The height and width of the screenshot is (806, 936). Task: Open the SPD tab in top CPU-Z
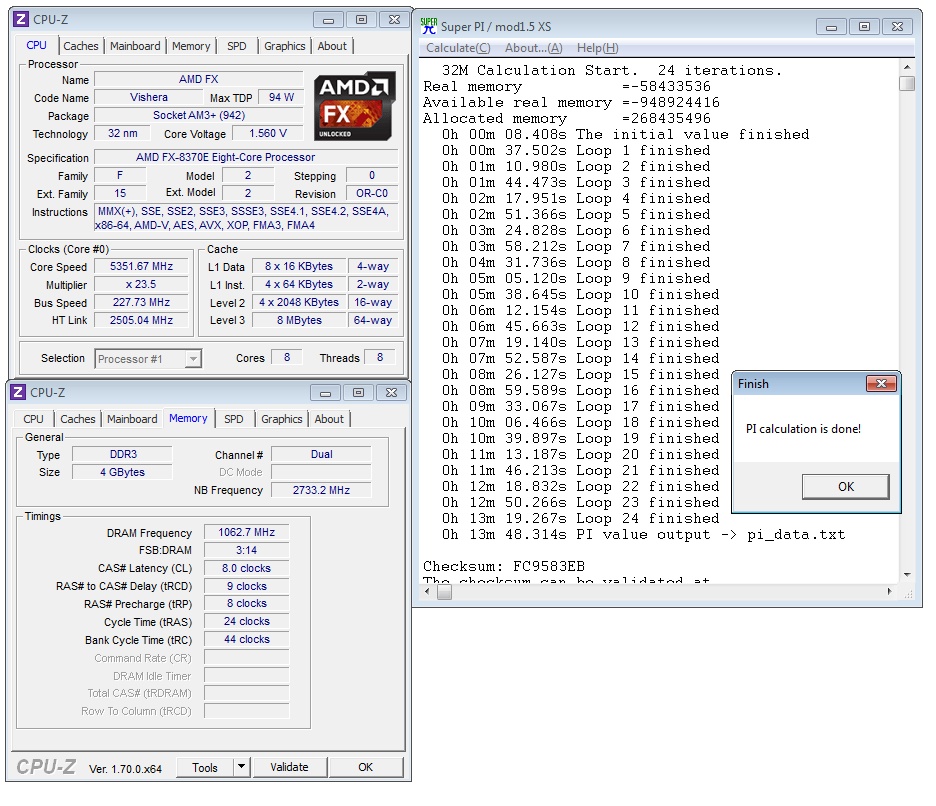click(x=236, y=46)
